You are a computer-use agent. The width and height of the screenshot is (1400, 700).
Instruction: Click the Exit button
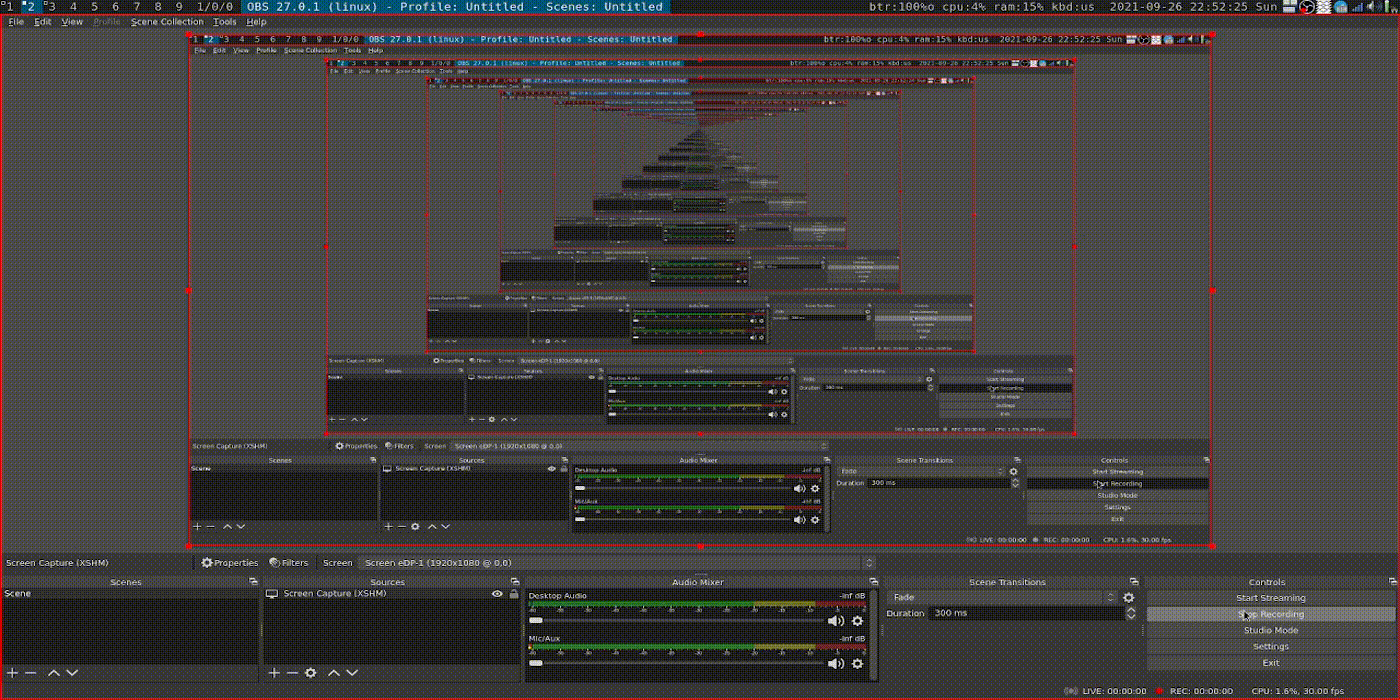click(1271, 662)
